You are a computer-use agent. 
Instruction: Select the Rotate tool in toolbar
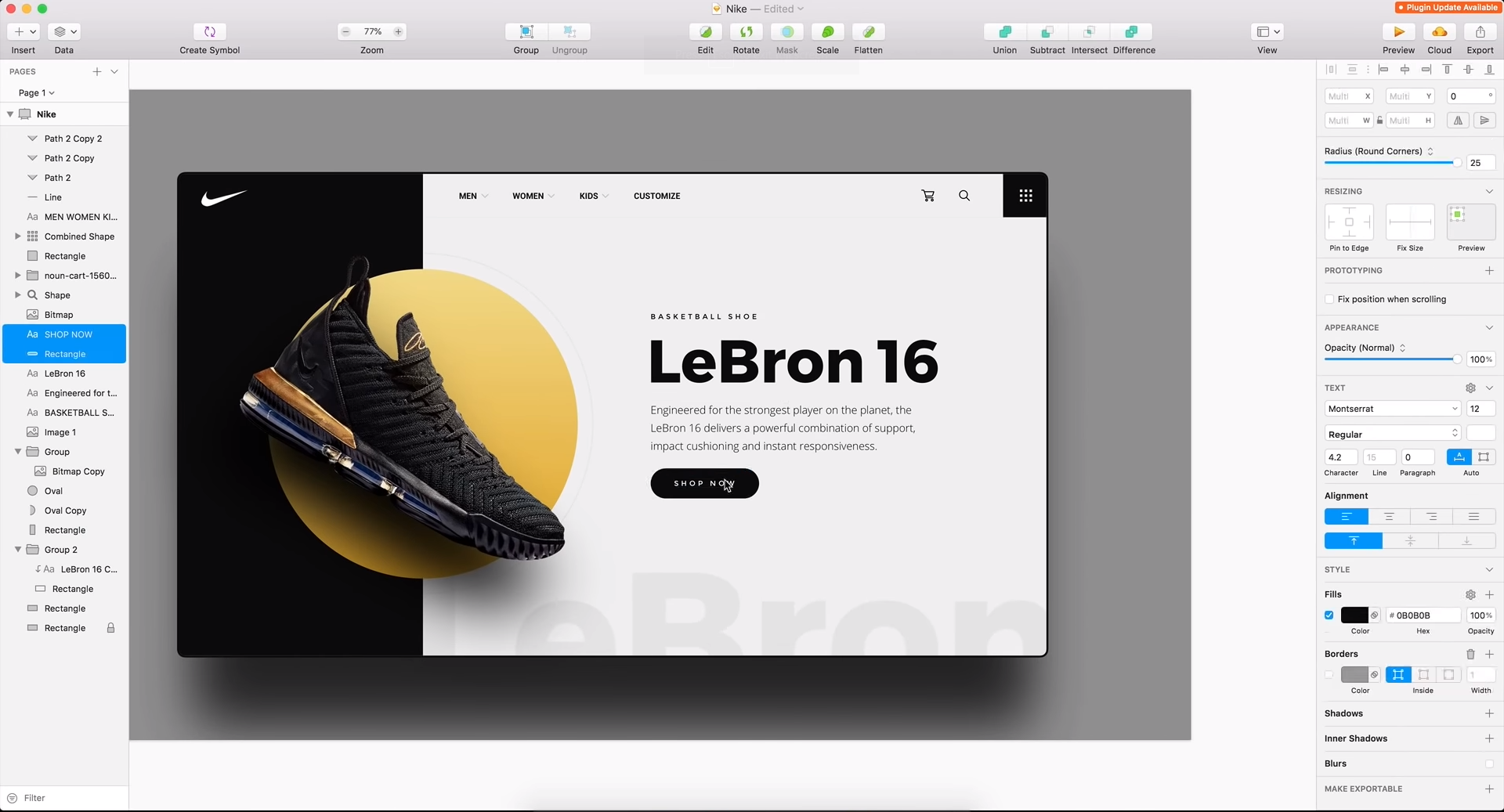(746, 32)
